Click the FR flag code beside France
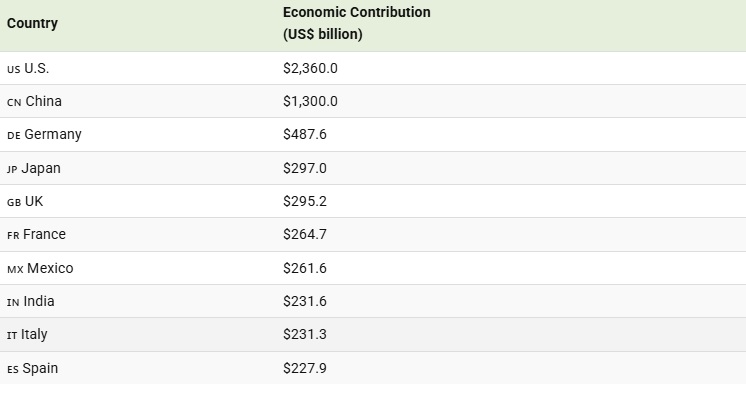Image resolution: width=746 pixels, height=397 pixels. point(13,236)
